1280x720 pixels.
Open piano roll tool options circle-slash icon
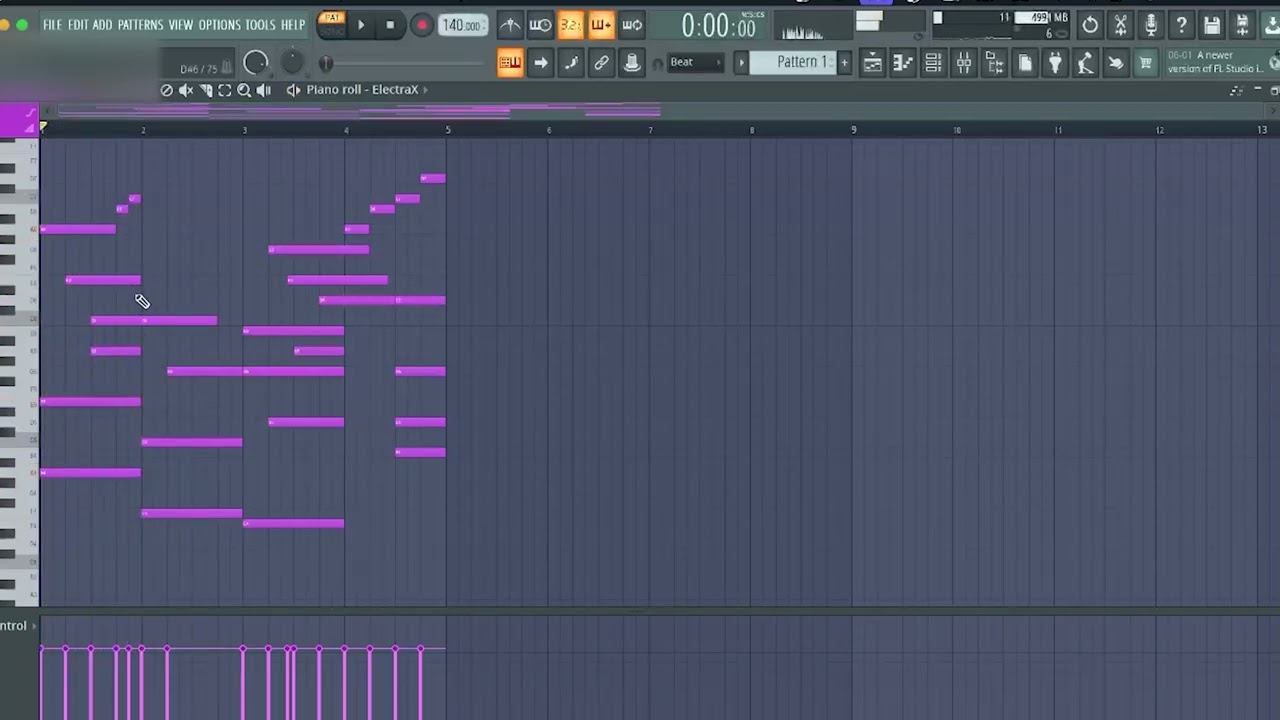pos(167,90)
